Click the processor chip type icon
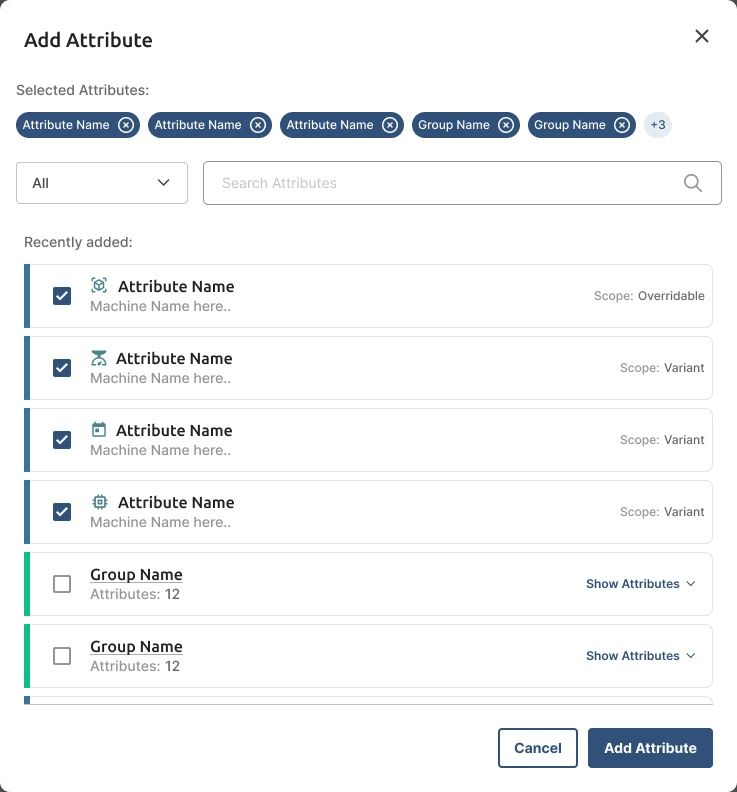This screenshot has width=737, height=792. pyautogui.click(x=100, y=502)
